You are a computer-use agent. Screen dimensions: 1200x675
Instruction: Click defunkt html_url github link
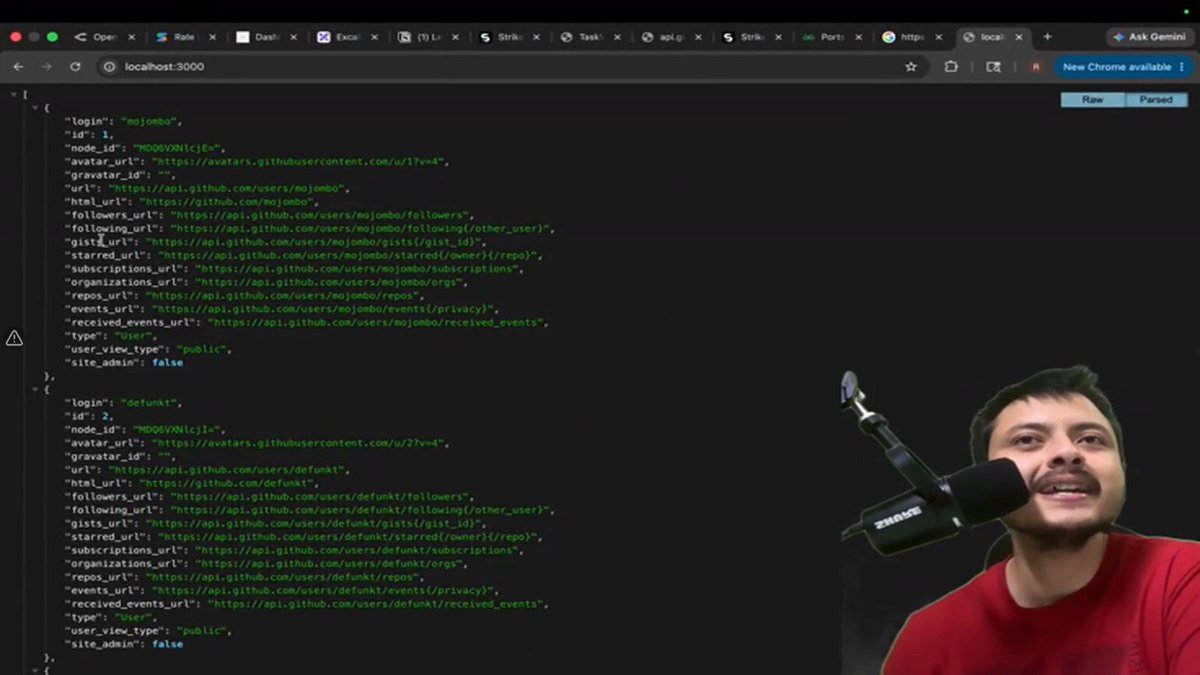pos(228,483)
